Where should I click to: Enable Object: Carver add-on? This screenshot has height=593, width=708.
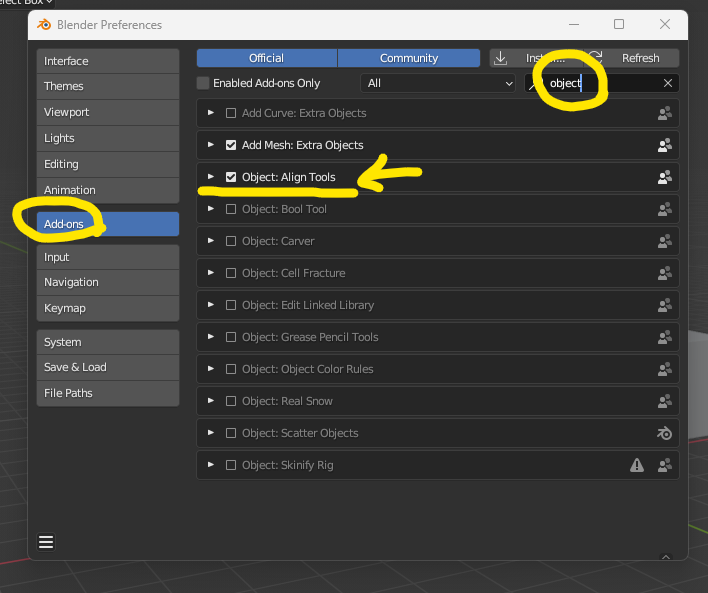pos(231,241)
